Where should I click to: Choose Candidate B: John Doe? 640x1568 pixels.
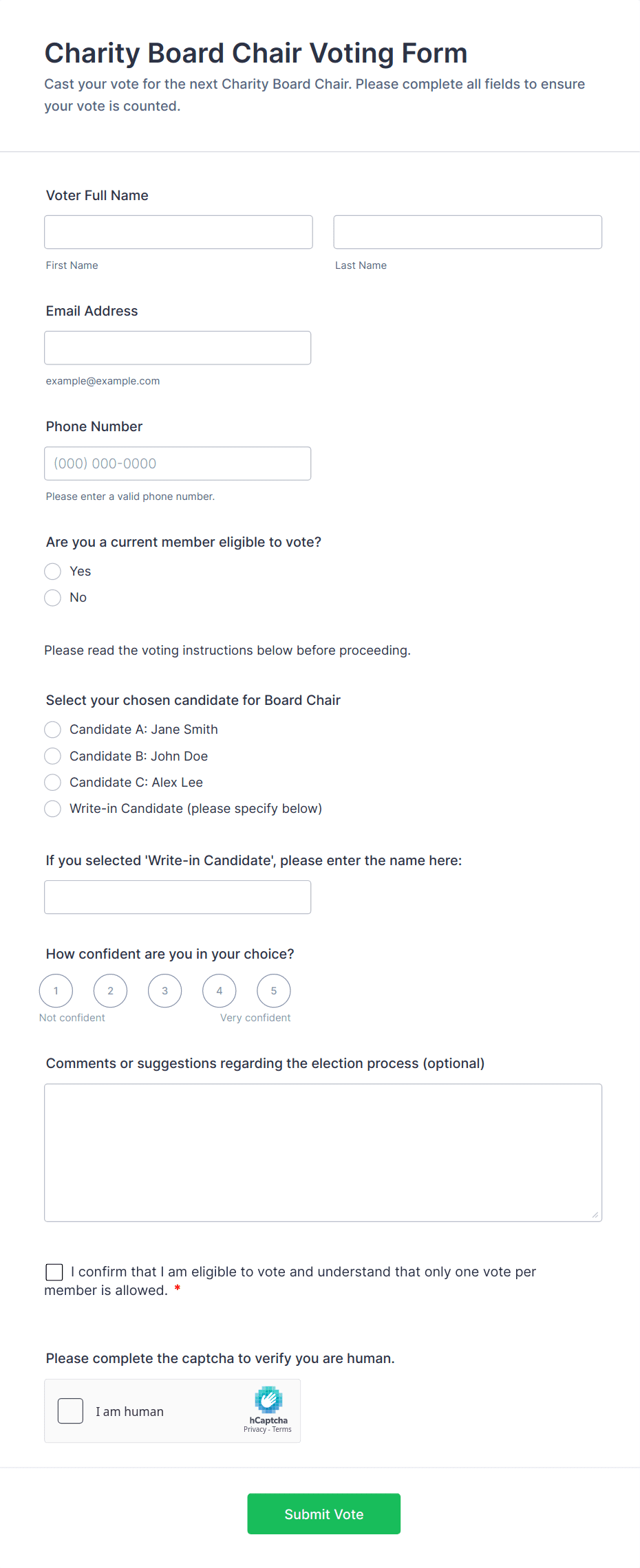click(53, 756)
